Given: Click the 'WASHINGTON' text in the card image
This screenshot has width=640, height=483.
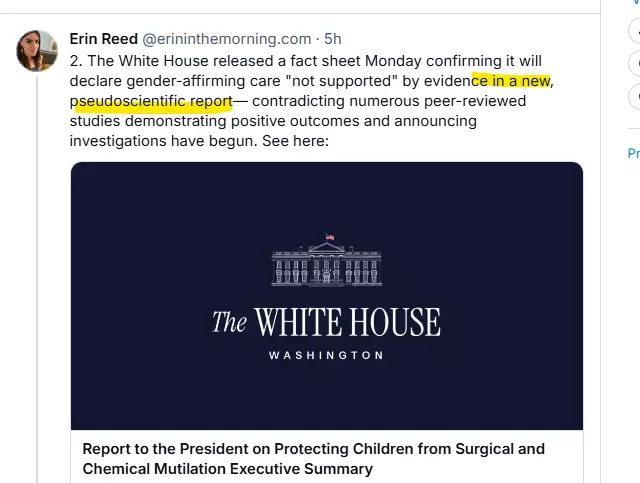Looking at the screenshot, I should 326,355.
